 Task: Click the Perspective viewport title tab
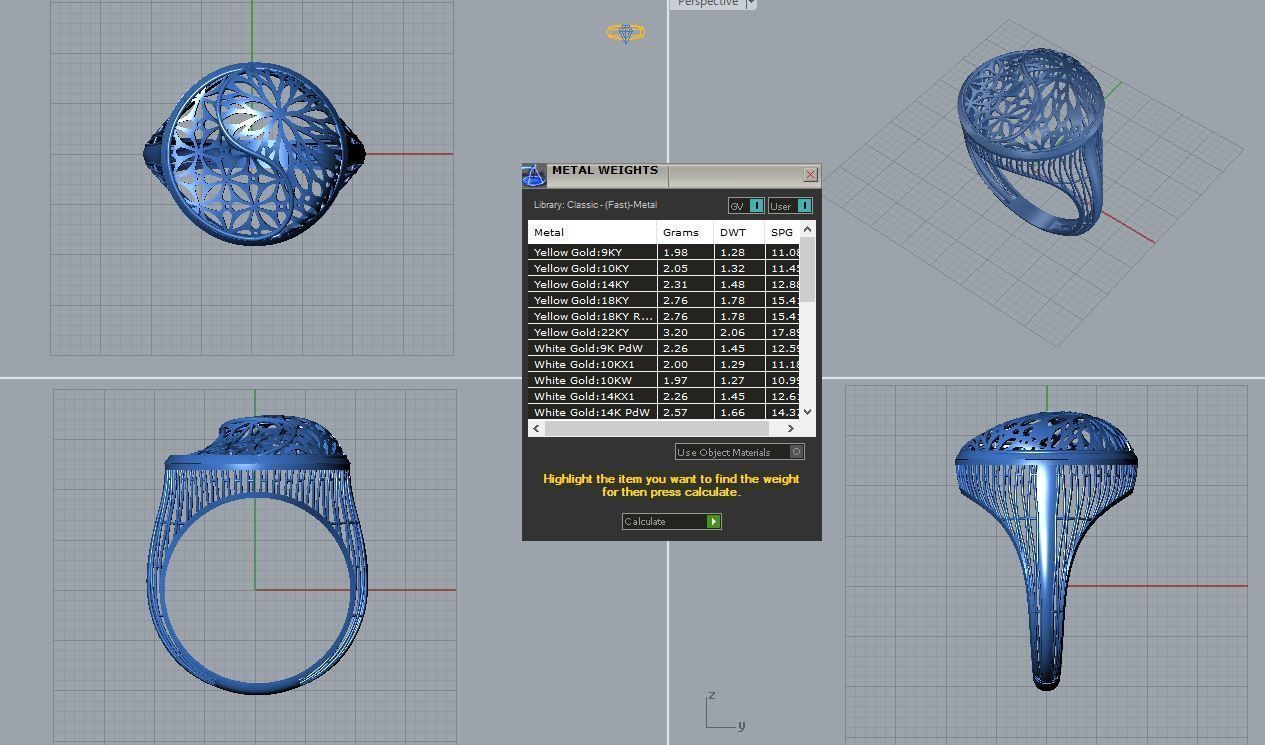click(707, 4)
